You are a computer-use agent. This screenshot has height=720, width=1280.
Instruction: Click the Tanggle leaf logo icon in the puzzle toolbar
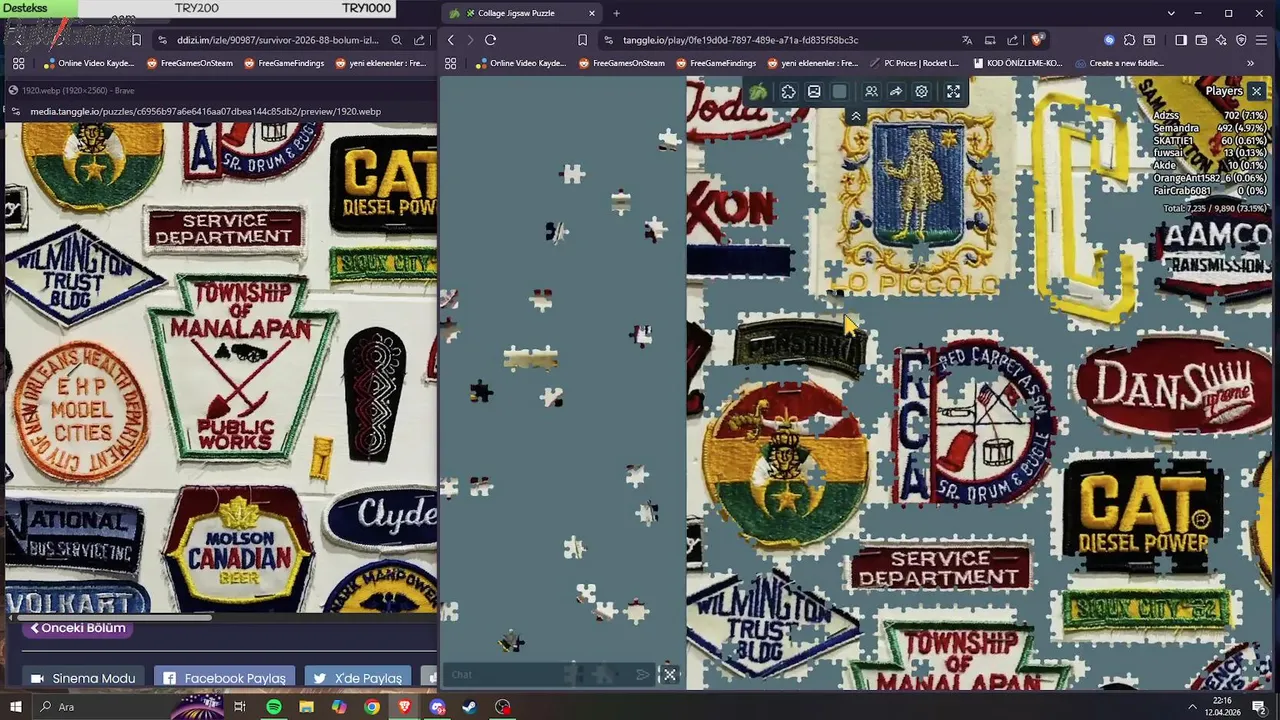(x=758, y=92)
